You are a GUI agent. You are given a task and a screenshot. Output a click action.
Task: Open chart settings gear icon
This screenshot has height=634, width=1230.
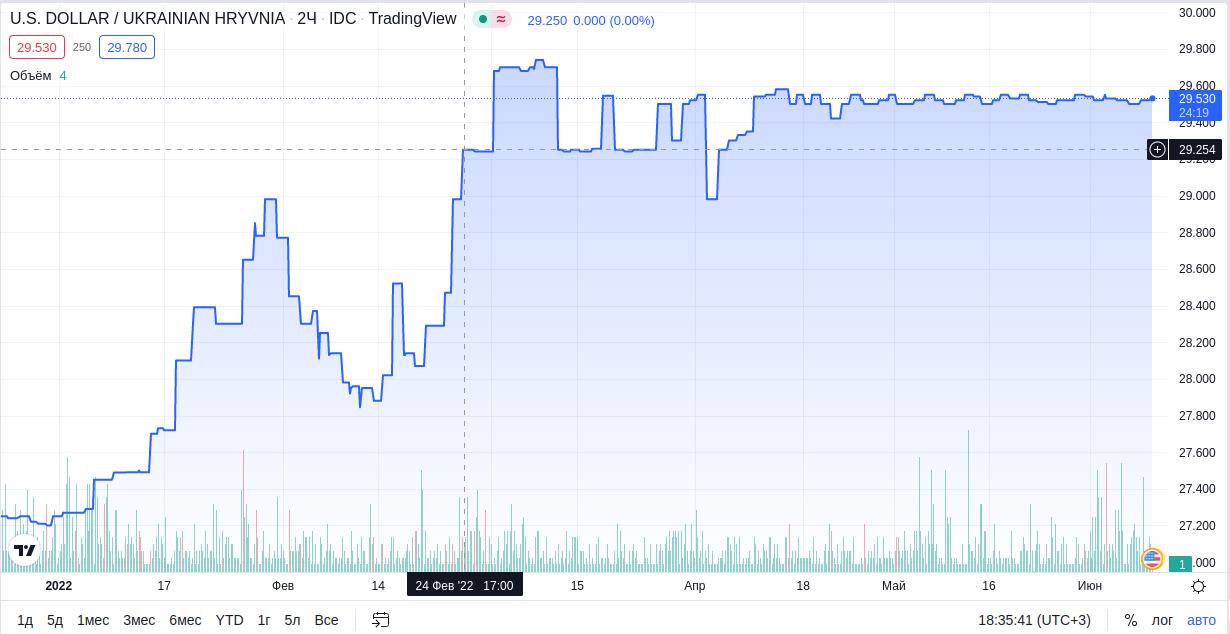pos(1198,586)
